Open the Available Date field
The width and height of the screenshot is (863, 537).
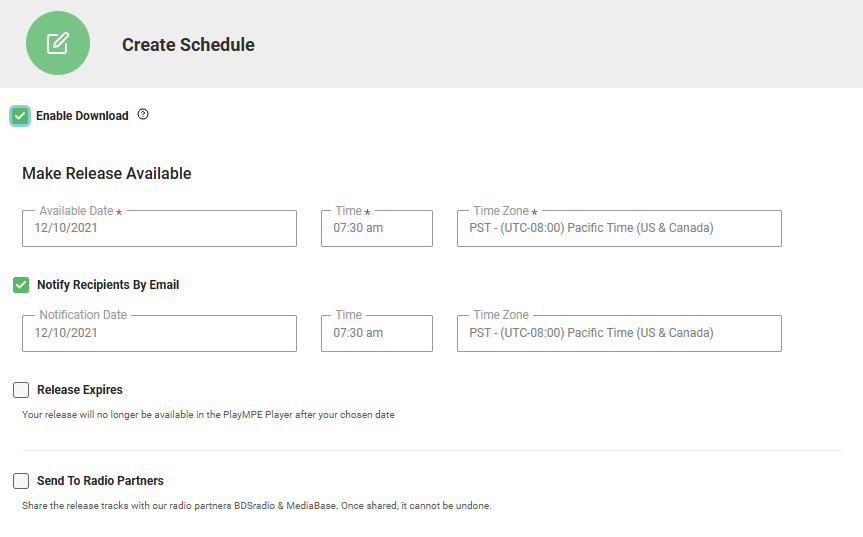click(x=160, y=228)
